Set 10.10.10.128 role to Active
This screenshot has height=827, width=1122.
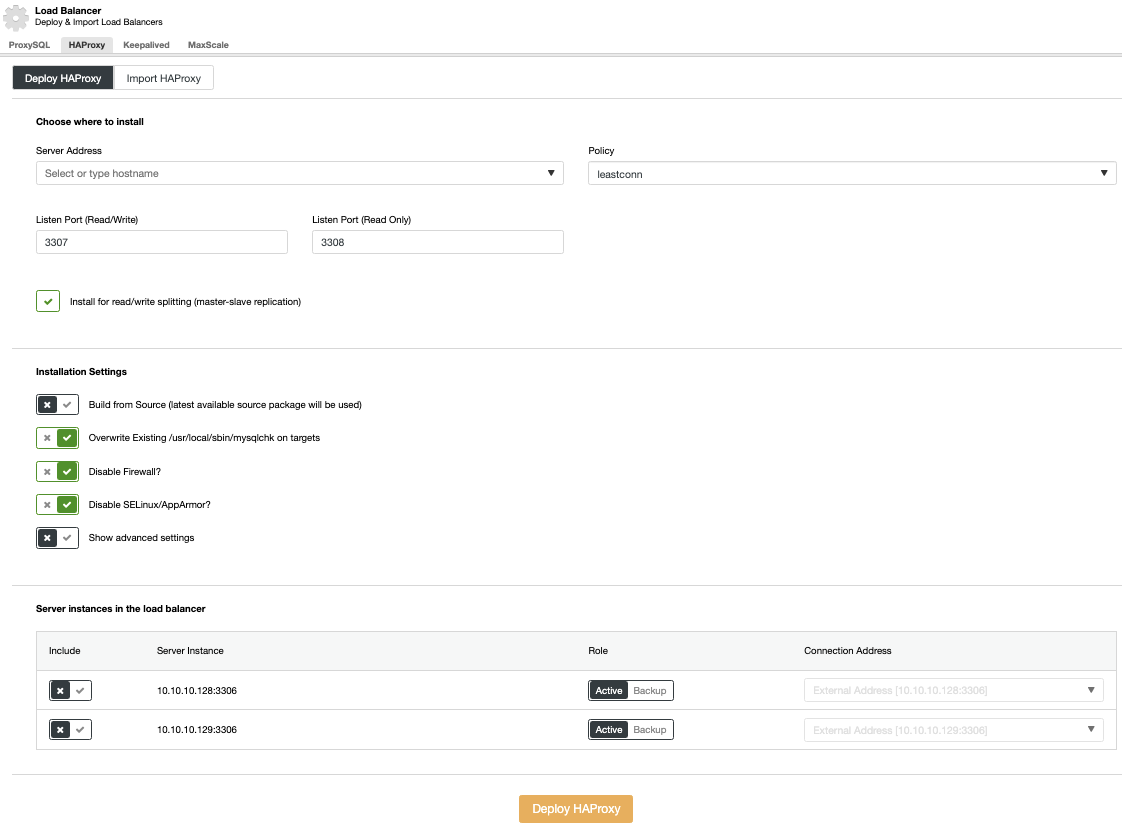(x=609, y=690)
